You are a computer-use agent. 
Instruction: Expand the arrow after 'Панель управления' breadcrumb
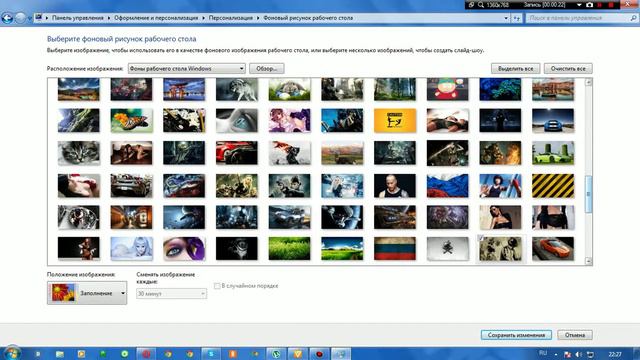coord(109,18)
